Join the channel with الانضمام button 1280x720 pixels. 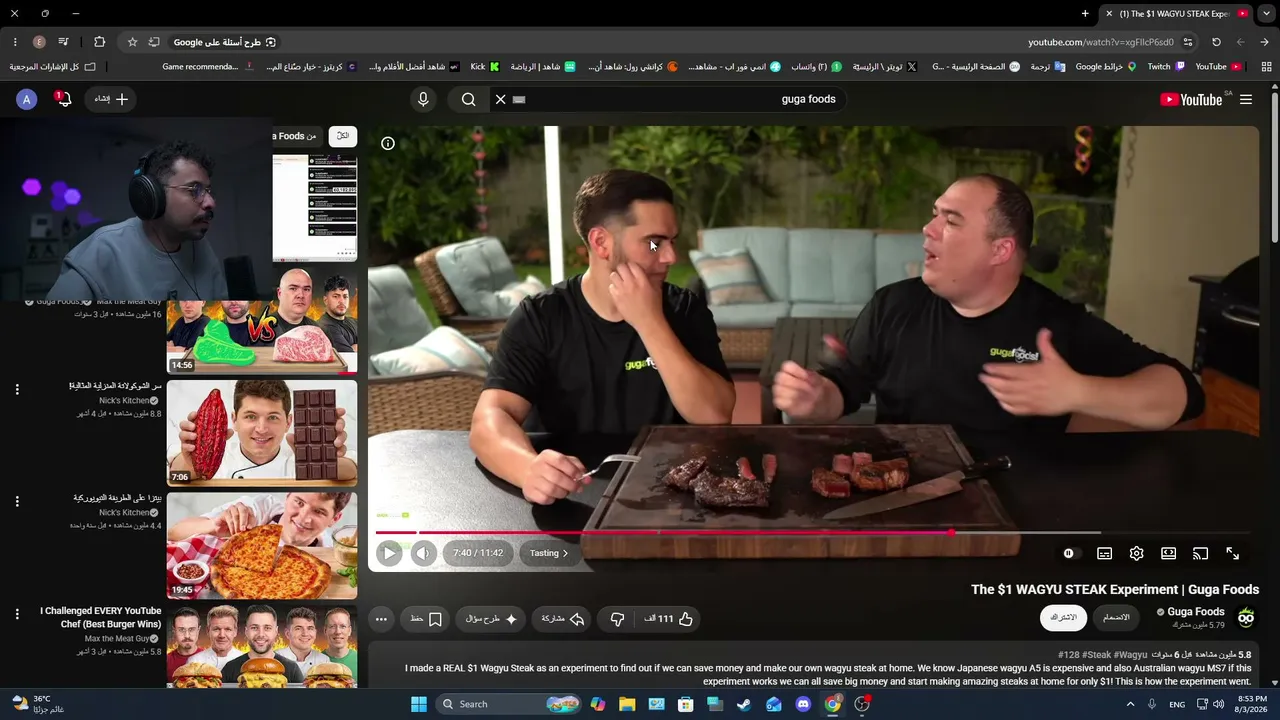[1116, 618]
